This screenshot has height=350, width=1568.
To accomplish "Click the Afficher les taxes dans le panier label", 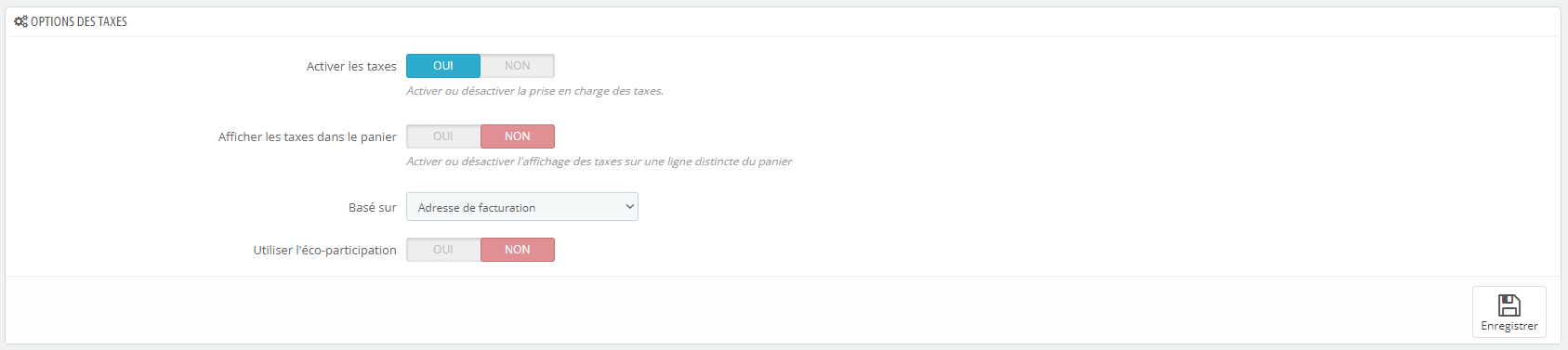I will [x=308, y=137].
